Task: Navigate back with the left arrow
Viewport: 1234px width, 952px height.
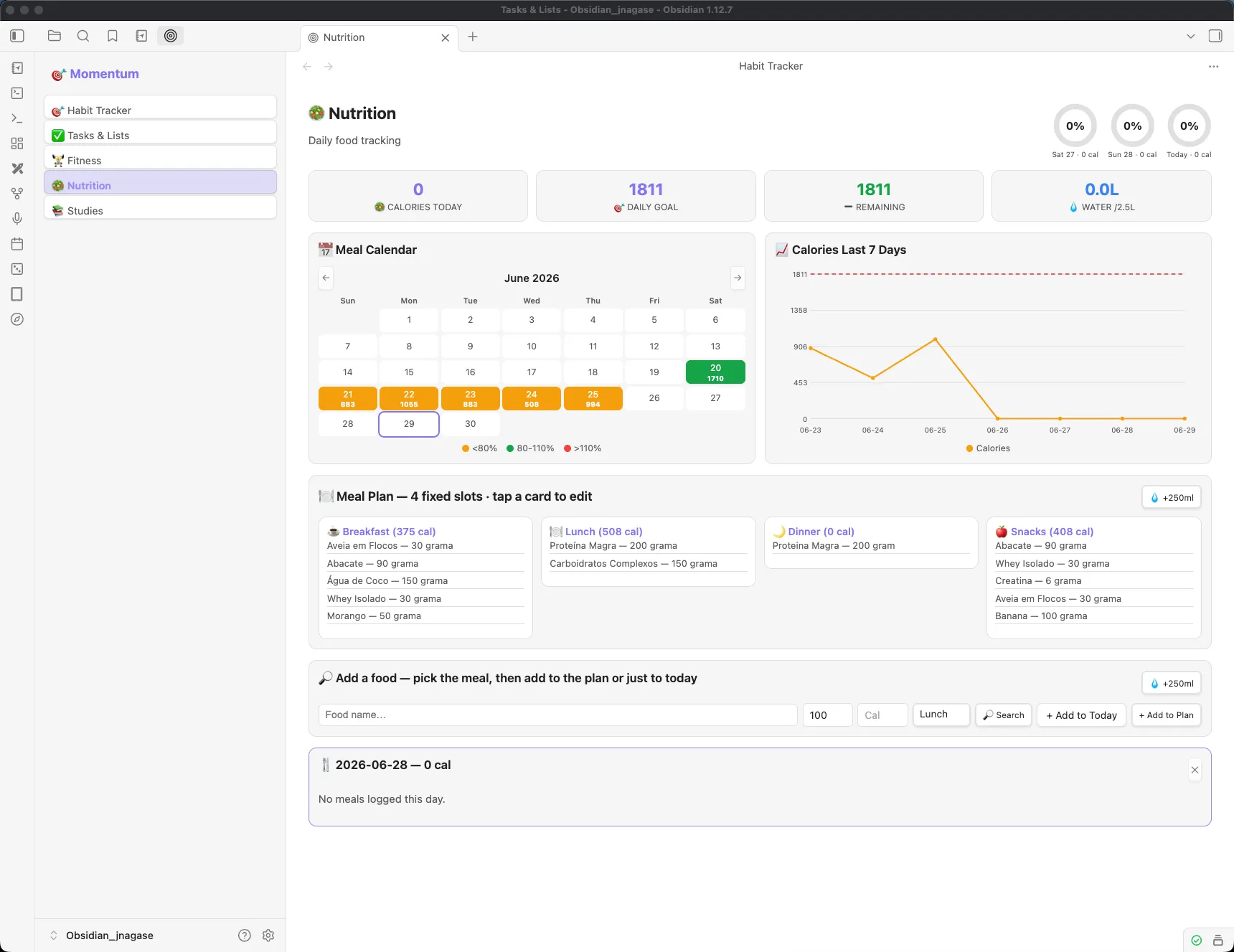Action: [x=307, y=66]
